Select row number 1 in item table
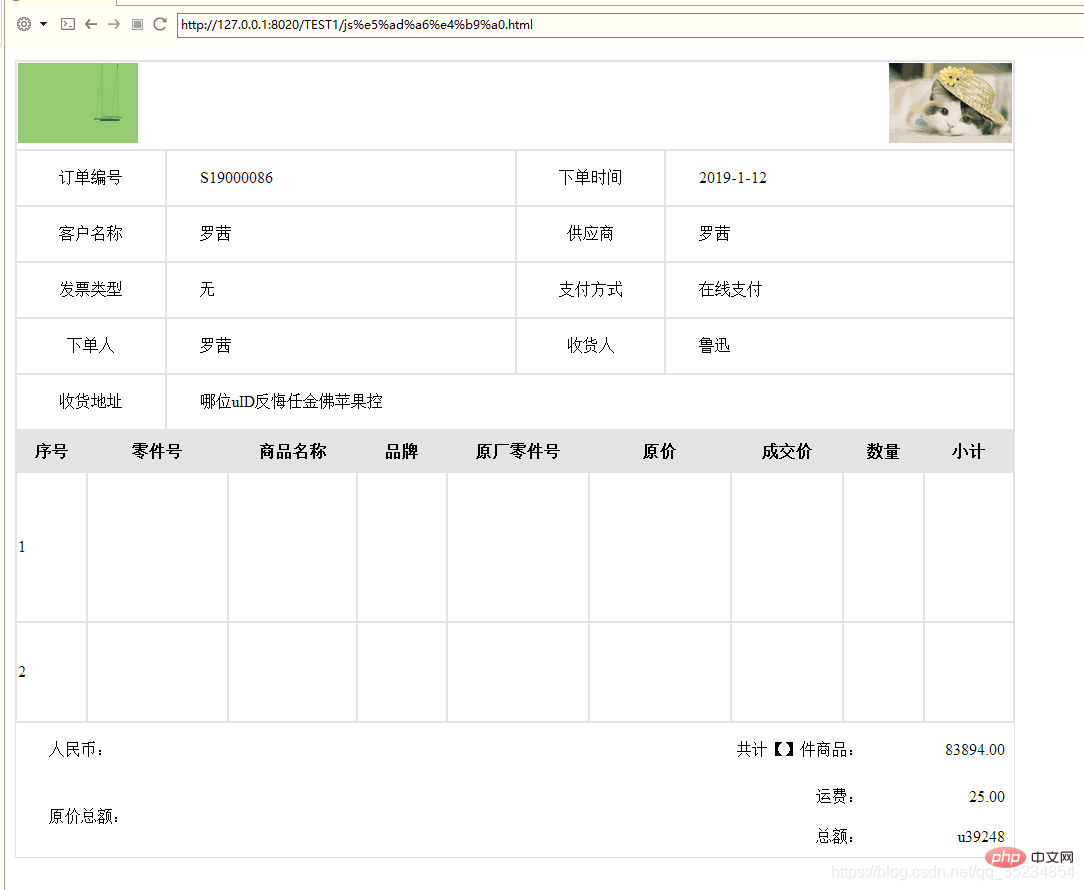The height and width of the screenshot is (890, 1084). point(22,547)
